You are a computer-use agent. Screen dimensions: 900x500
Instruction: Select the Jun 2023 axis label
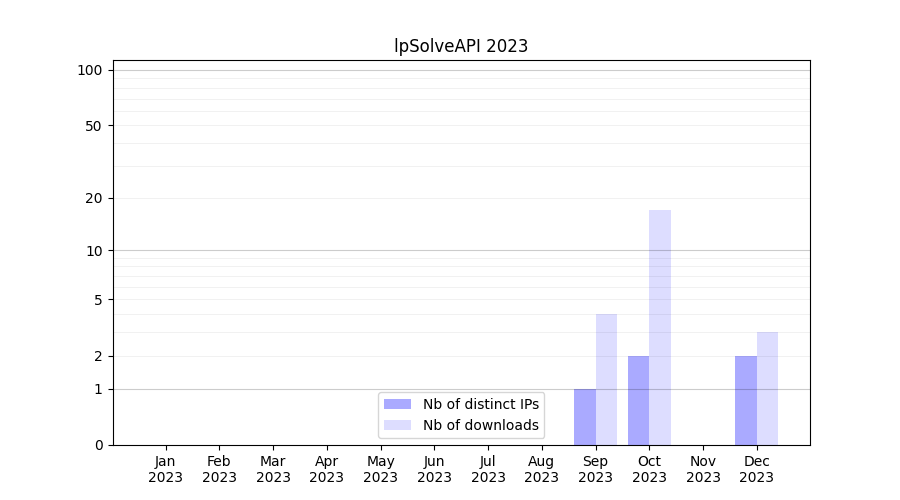(434, 469)
